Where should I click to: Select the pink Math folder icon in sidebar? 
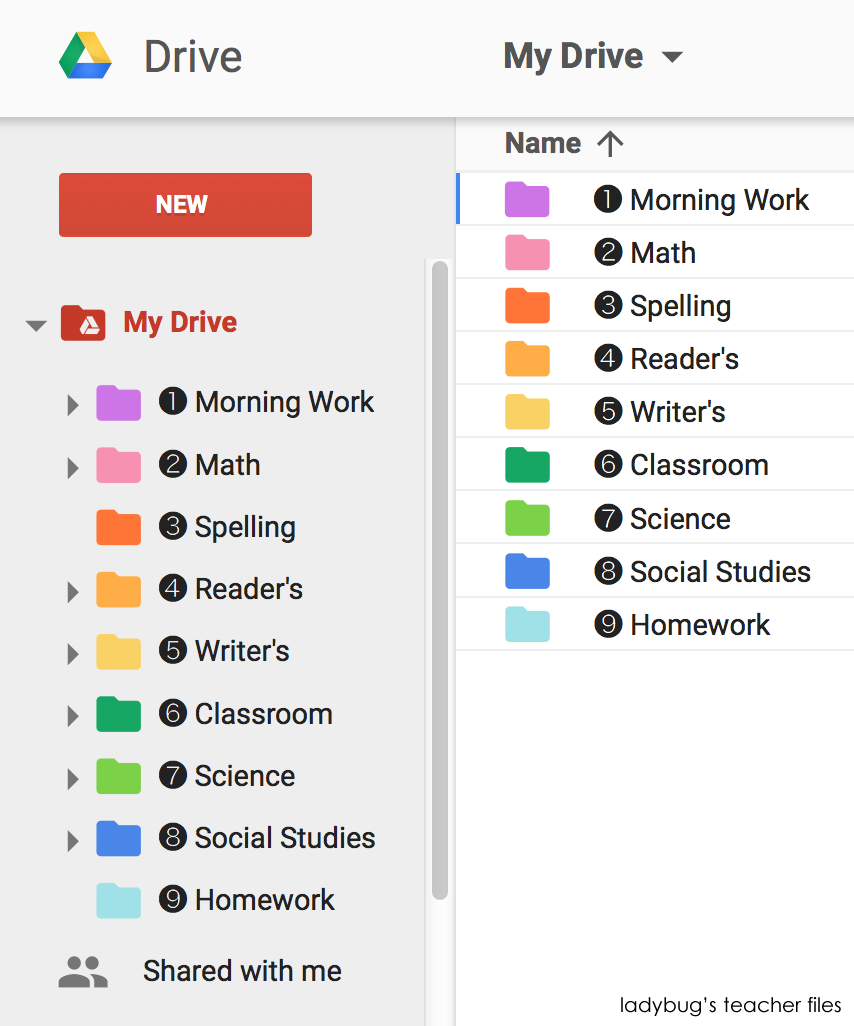coord(119,465)
